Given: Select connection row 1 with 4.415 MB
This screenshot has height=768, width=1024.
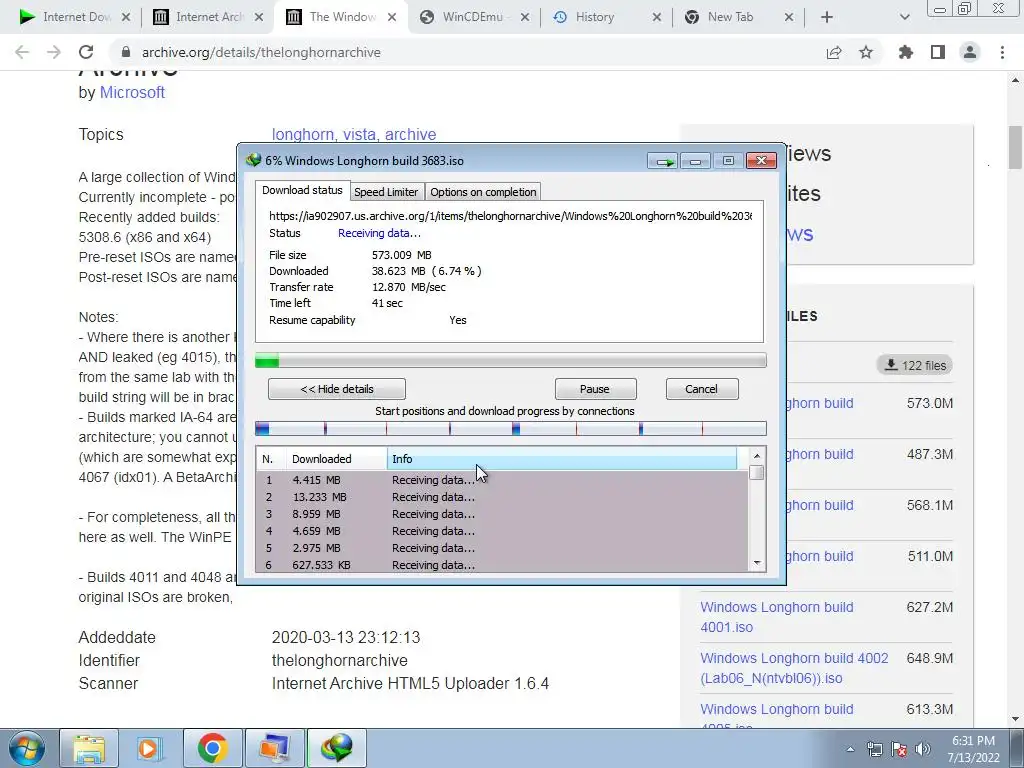Looking at the screenshot, I should coord(502,480).
